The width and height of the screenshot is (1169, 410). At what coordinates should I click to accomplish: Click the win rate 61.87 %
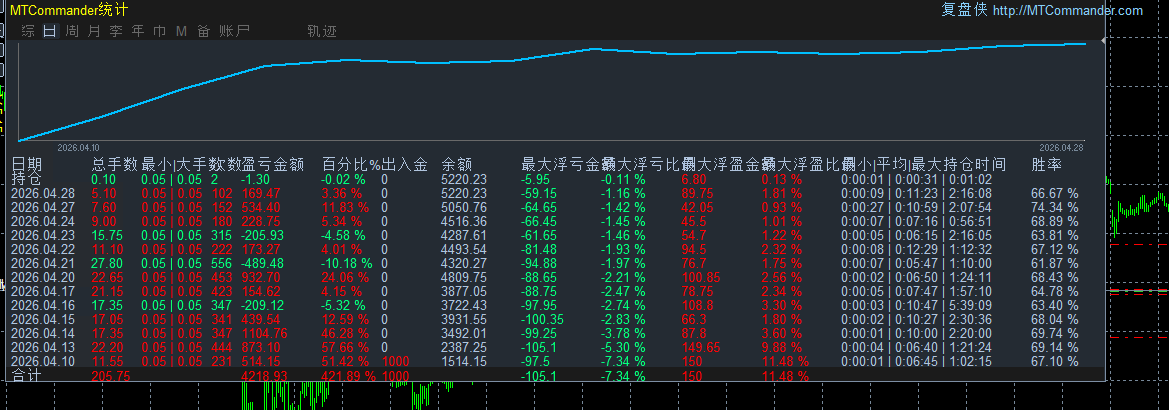pyautogui.click(x=1054, y=263)
